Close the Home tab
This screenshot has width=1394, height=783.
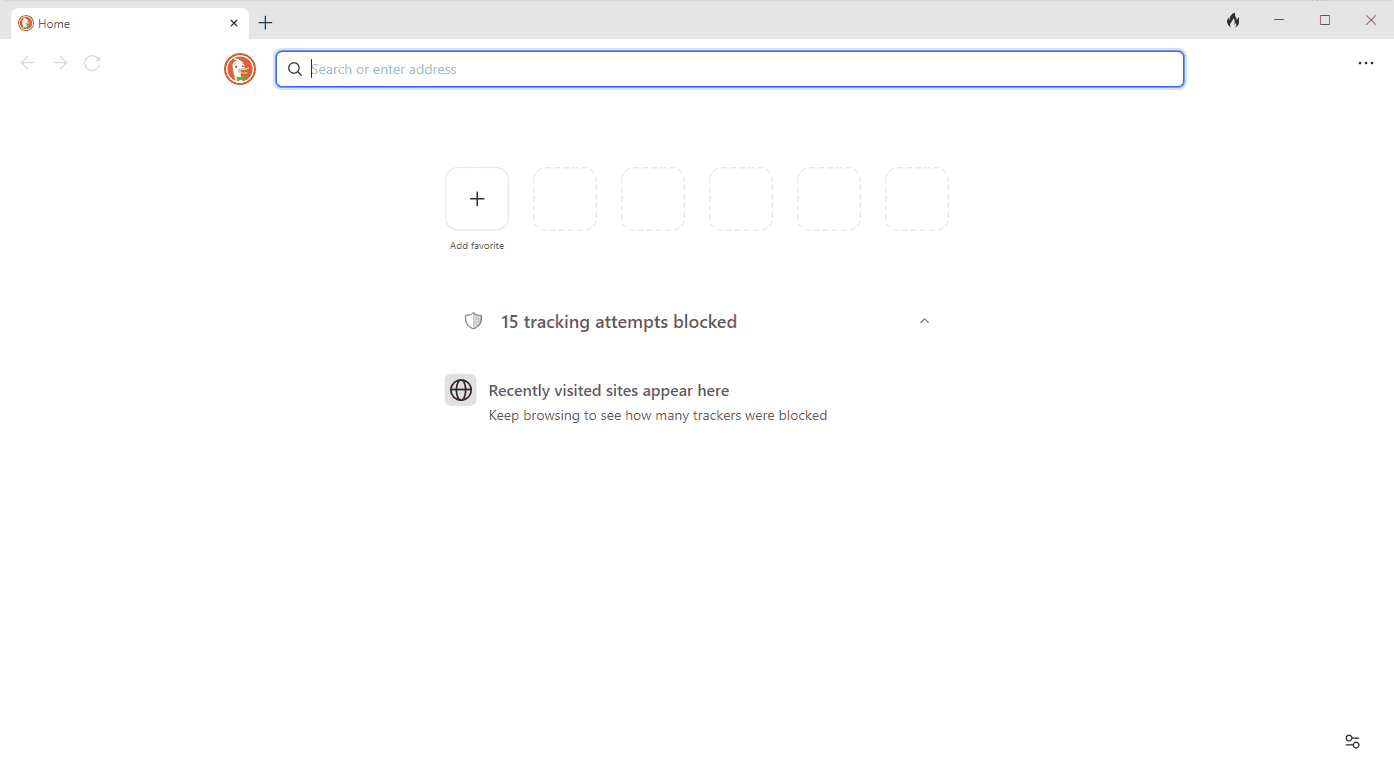click(234, 23)
